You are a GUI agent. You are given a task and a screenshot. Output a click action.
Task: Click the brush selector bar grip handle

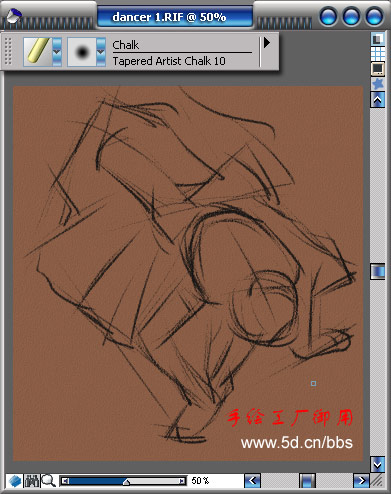(8, 51)
